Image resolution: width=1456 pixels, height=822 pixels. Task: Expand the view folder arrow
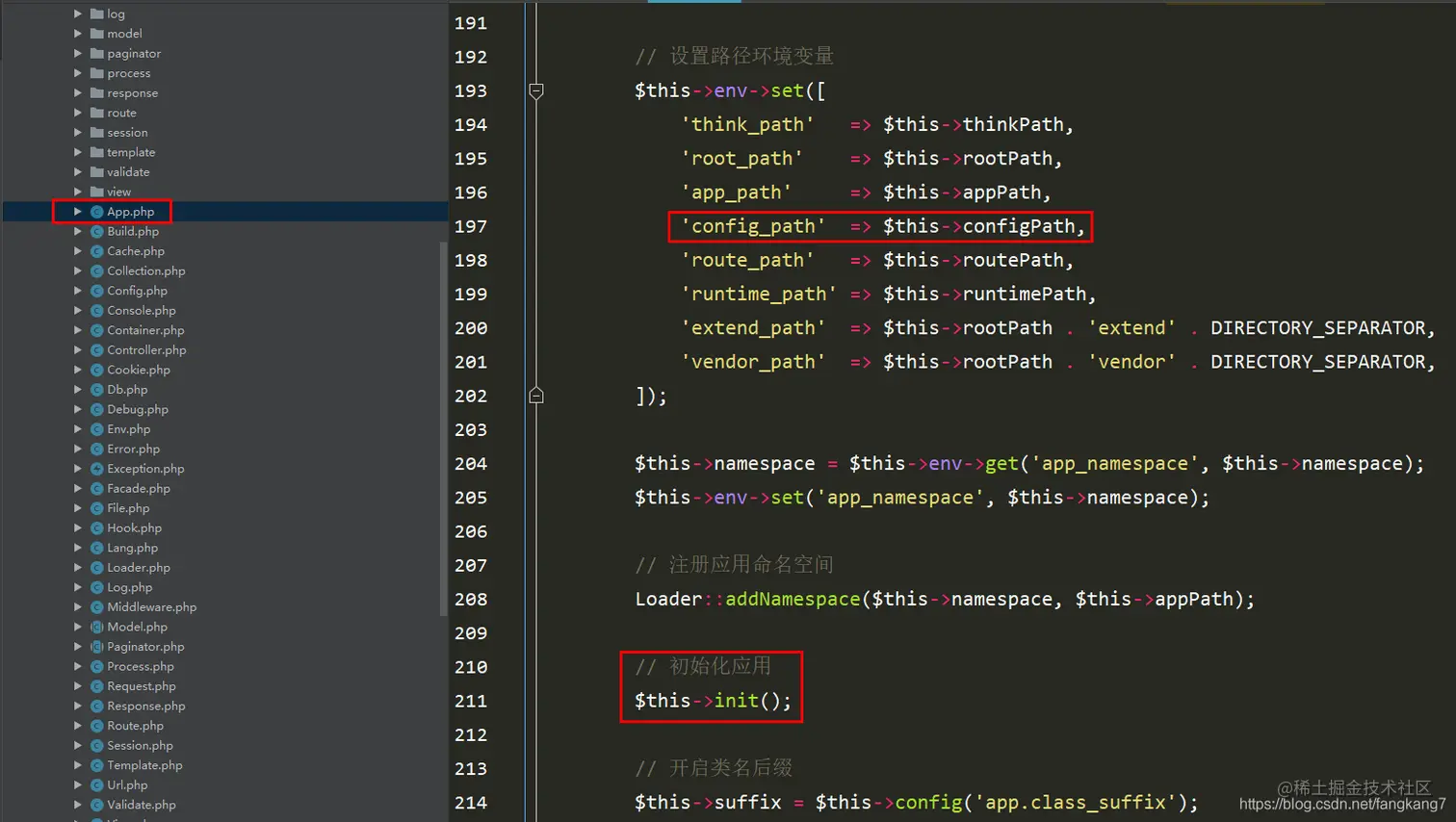click(78, 192)
